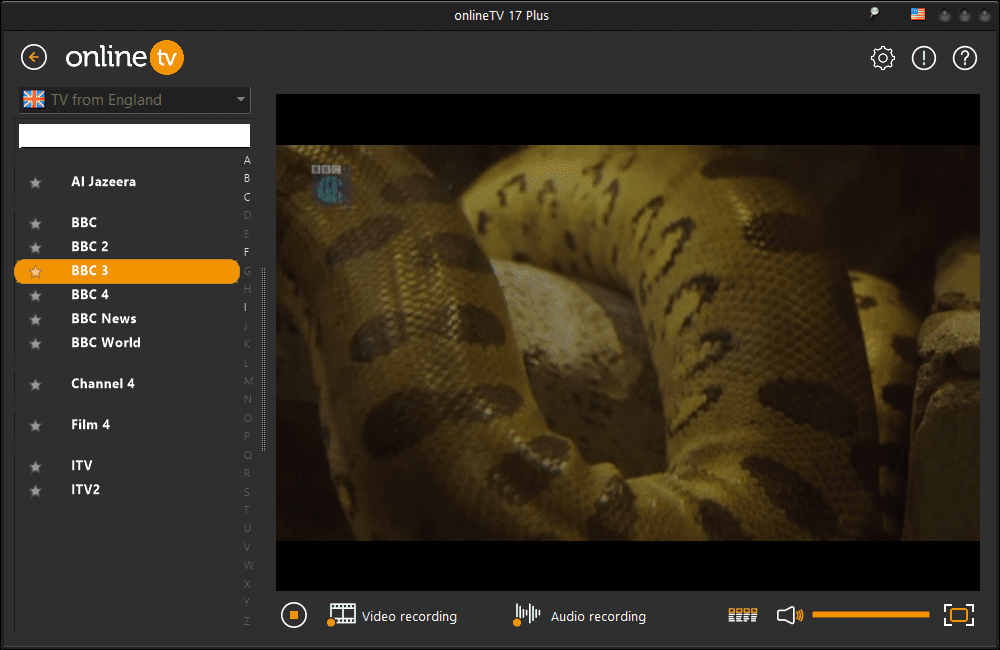Viewport: 1000px width, 650px height.
Task: Toggle favorite star for ITV
Action: click(36, 467)
